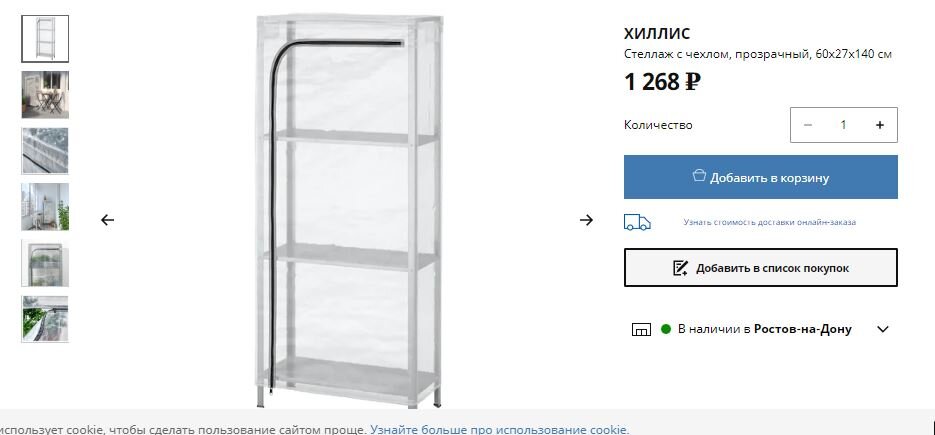Screen dimensions: 935x435
Task: Select the balcony table thumbnail
Action: click(x=45, y=94)
